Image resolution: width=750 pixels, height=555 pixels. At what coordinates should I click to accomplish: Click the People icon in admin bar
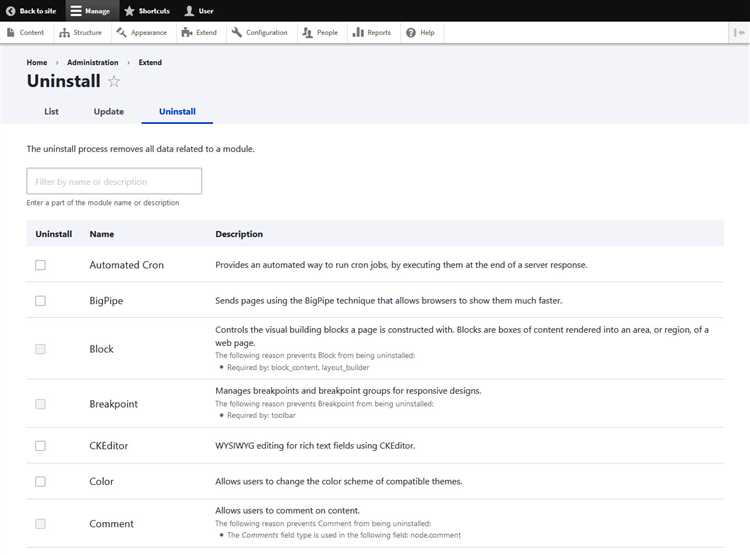coord(308,33)
